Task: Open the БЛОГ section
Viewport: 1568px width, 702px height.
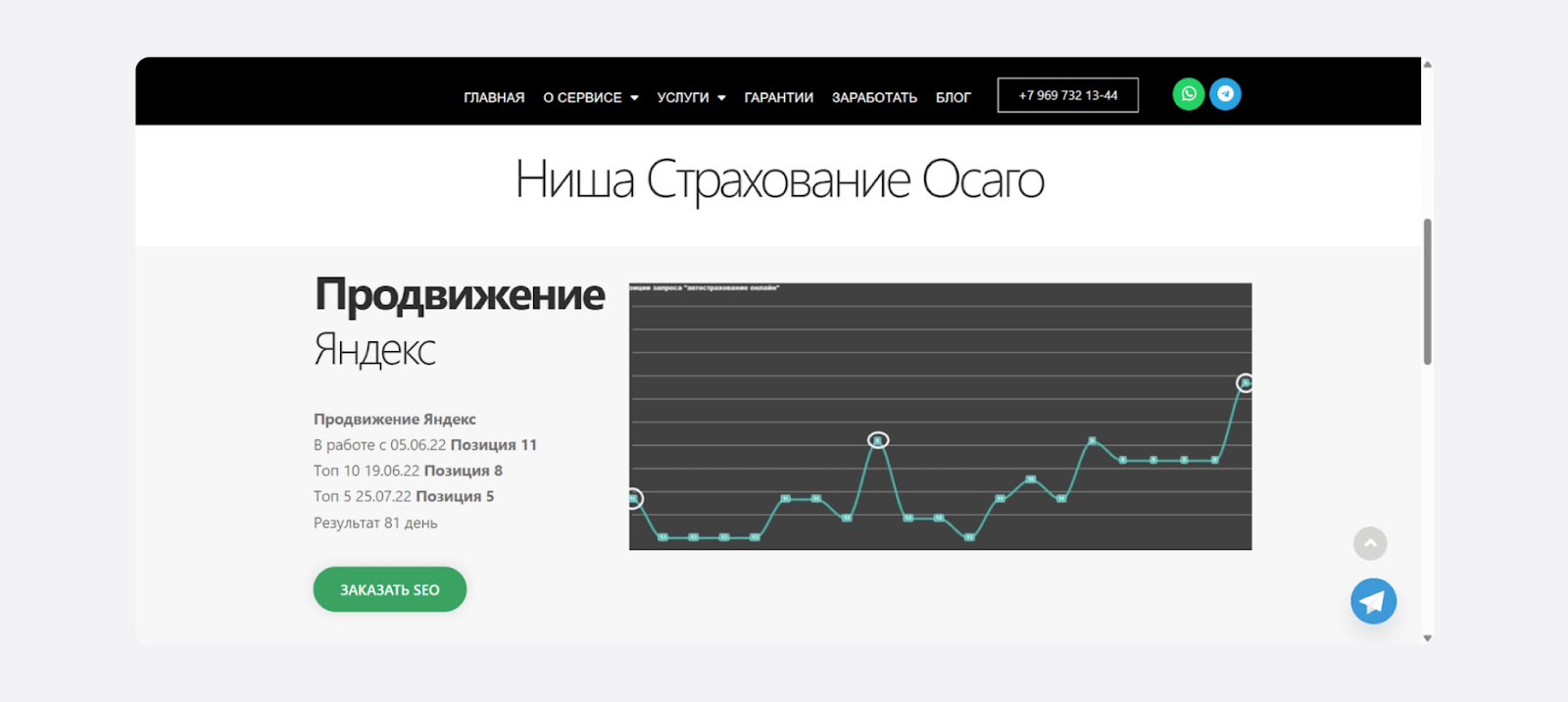Action: coord(953,98)
